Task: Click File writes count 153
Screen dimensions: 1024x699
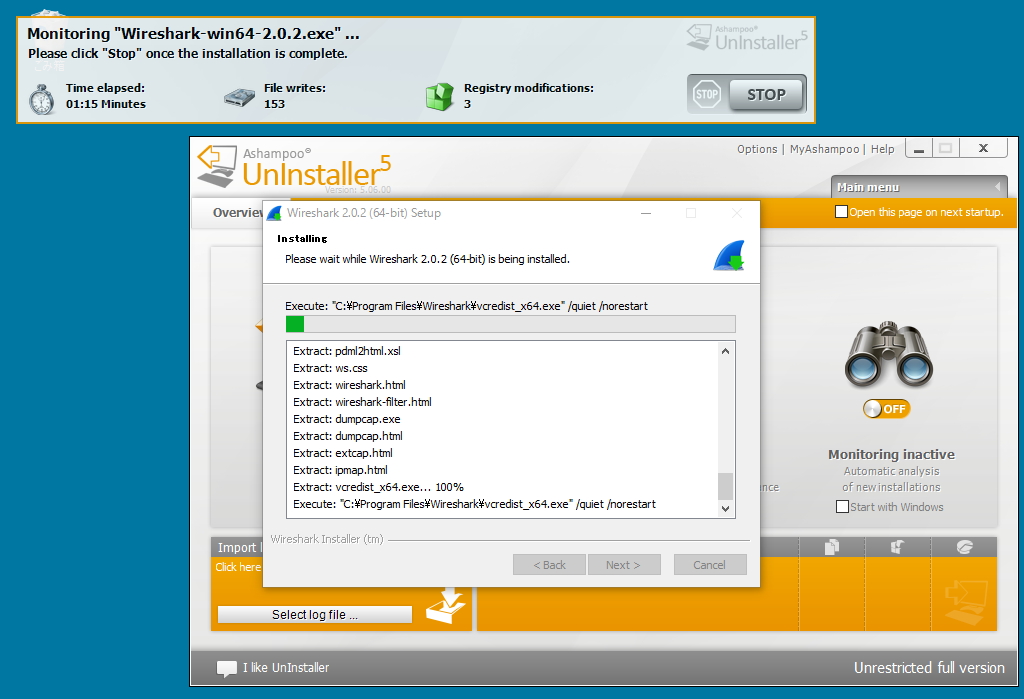Action: tap(274, 104)
